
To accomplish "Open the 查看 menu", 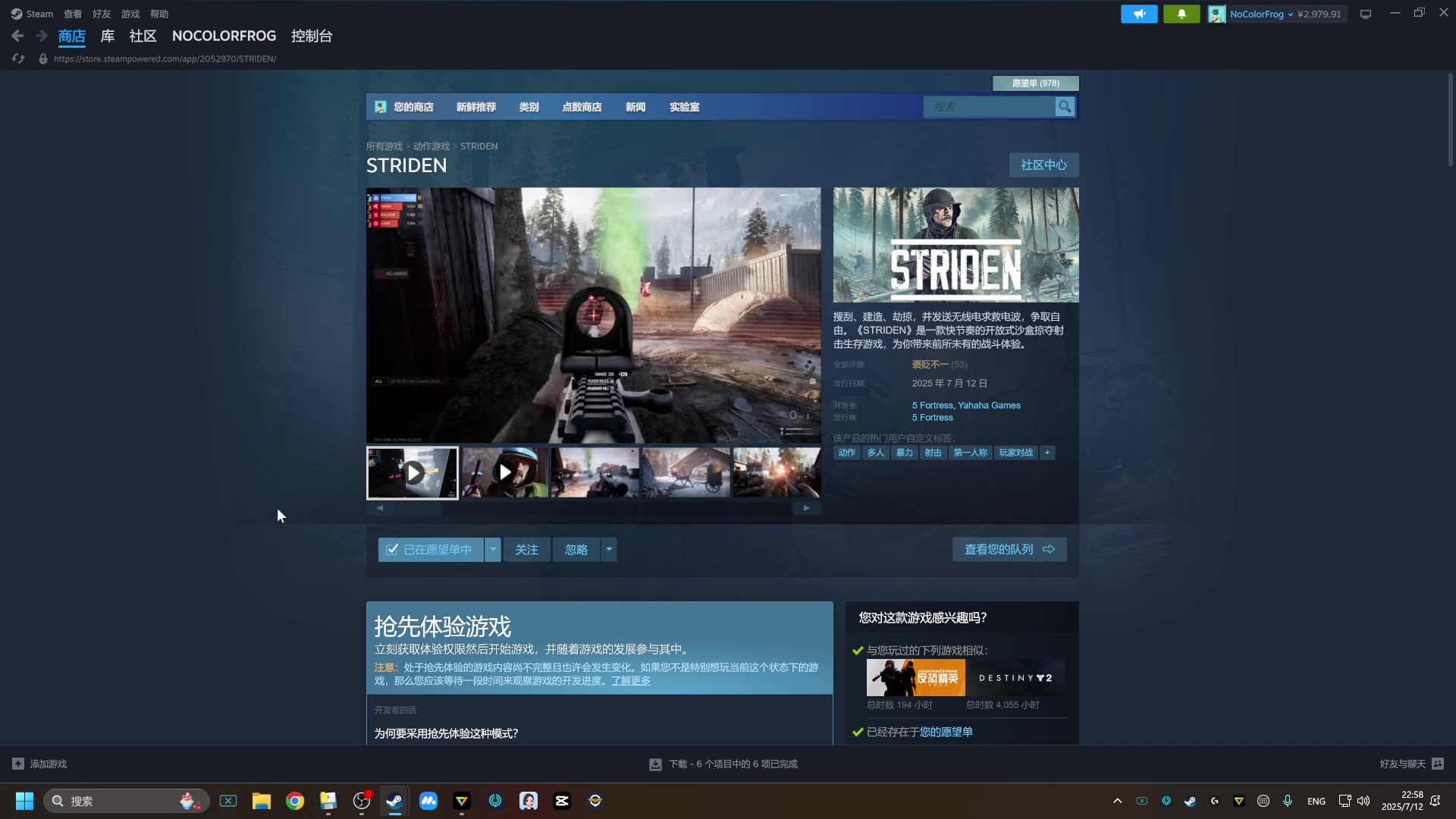I will (x=73, y=14).
